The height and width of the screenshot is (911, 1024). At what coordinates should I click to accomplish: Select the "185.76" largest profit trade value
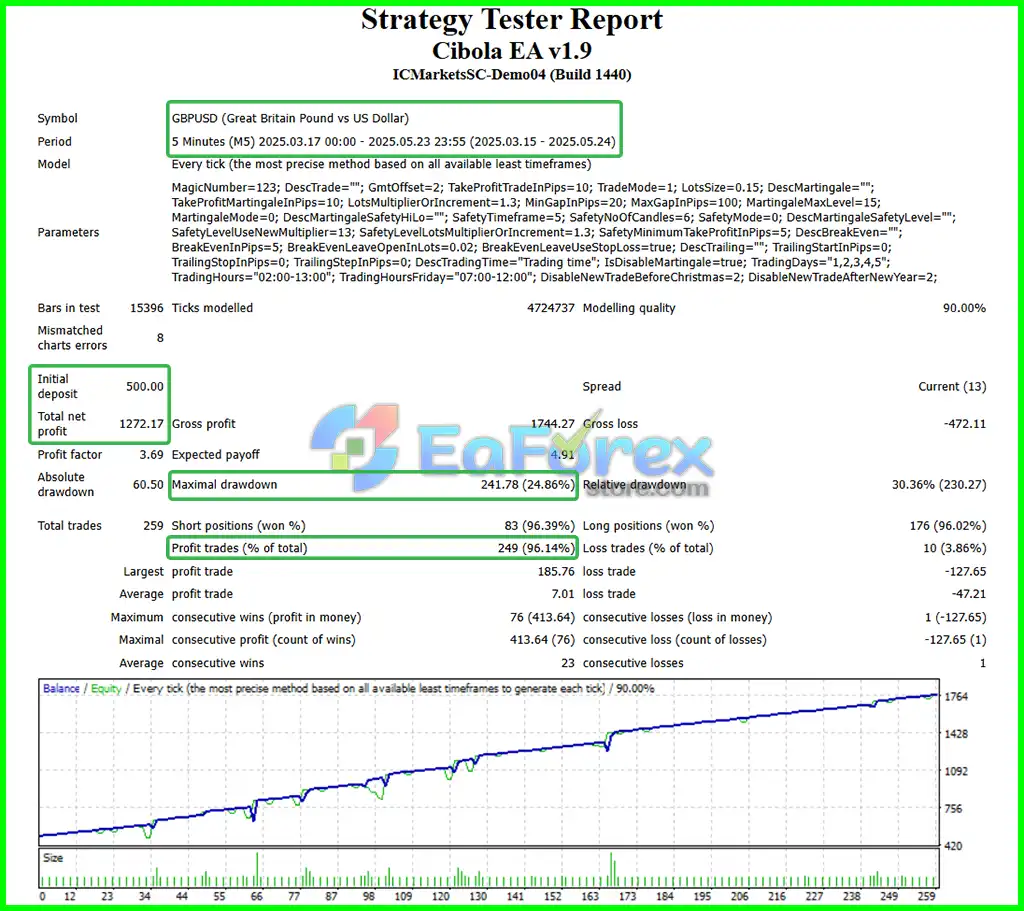tap(556, 571)
